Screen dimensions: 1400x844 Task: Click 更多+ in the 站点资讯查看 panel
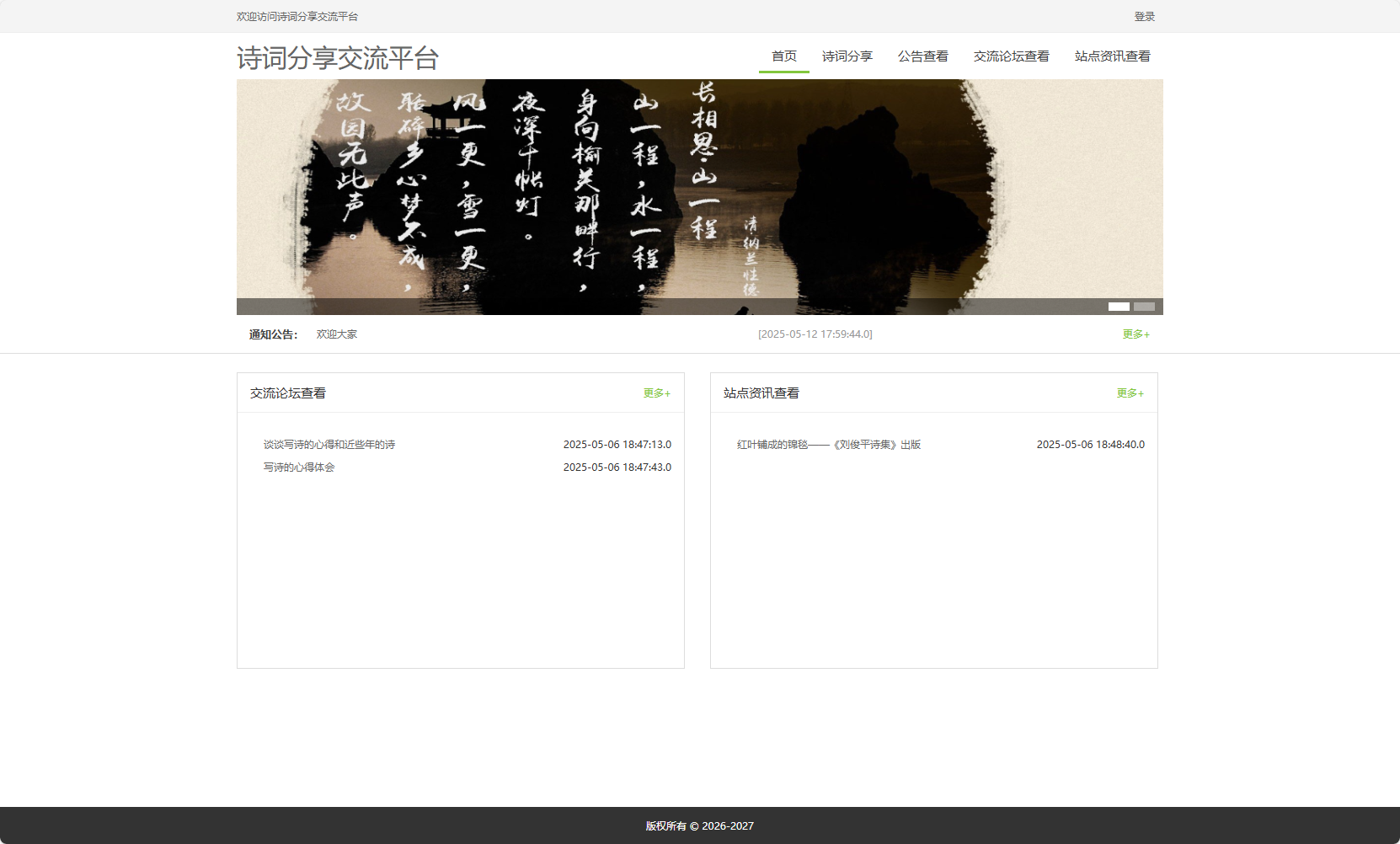pos(1130,393)
